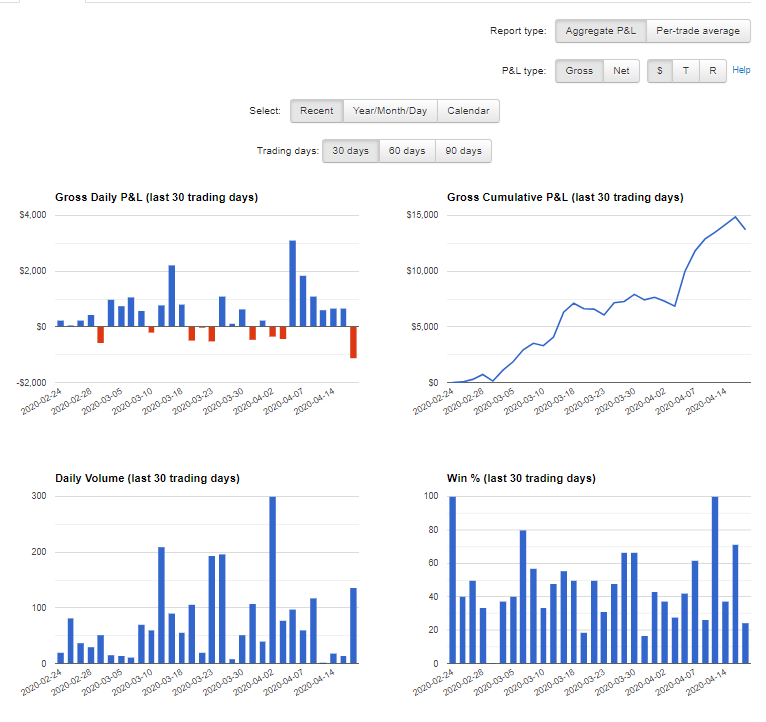Select the Calendar tab
The height and width of the screenshot is (722, 766).
pyautogui.click(x=468, y=111)
